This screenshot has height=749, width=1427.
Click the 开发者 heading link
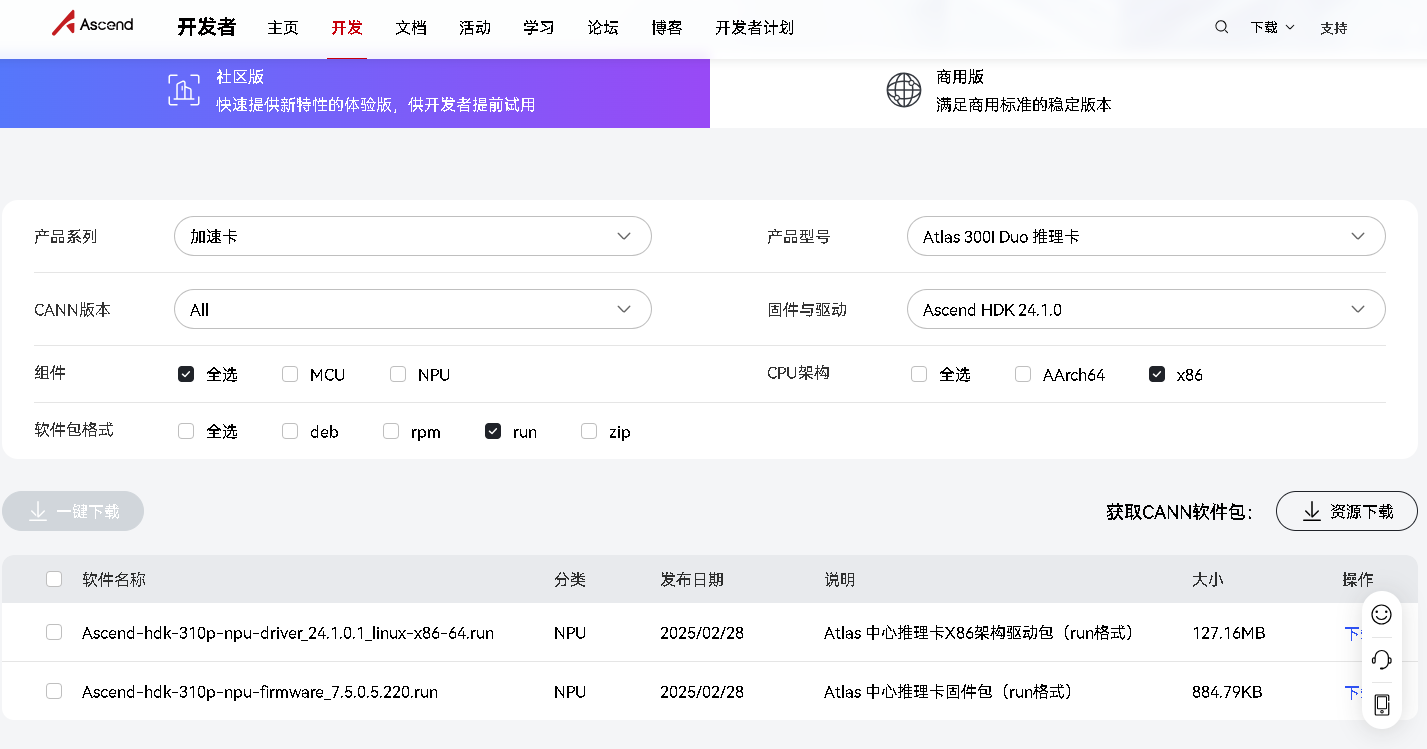tap(207, 27)
